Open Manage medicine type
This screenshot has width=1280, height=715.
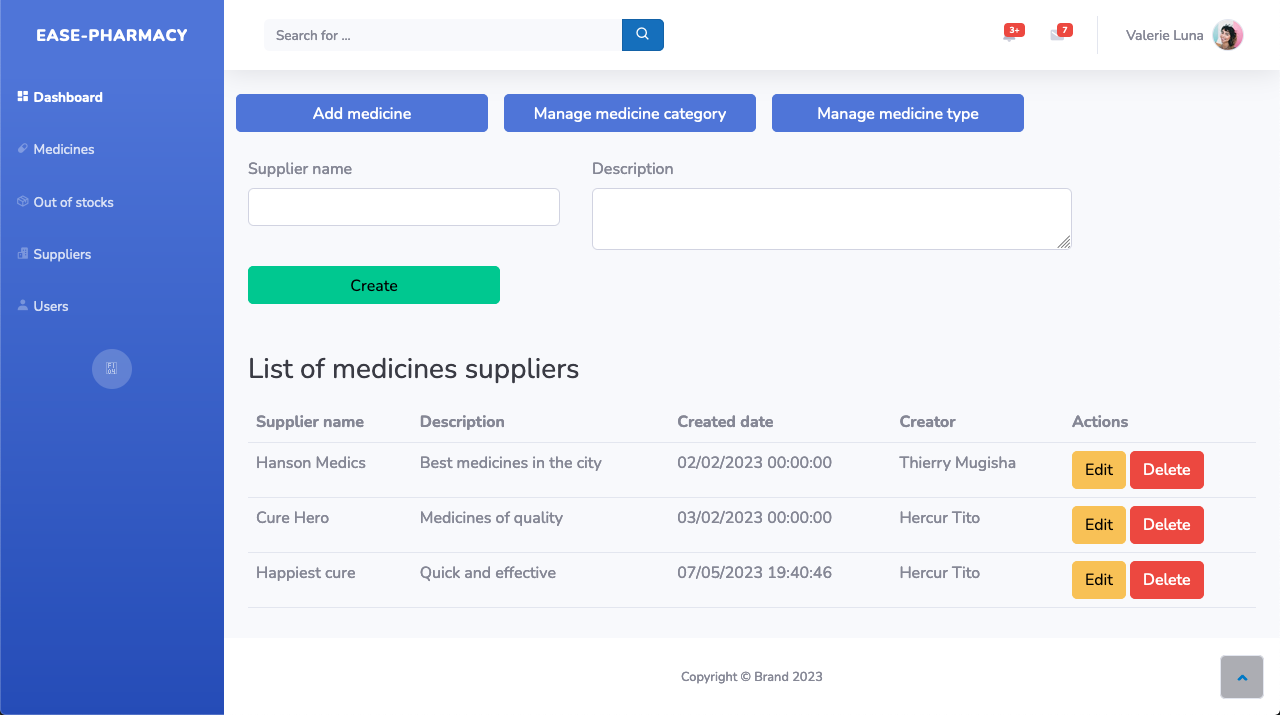(897, 113)
